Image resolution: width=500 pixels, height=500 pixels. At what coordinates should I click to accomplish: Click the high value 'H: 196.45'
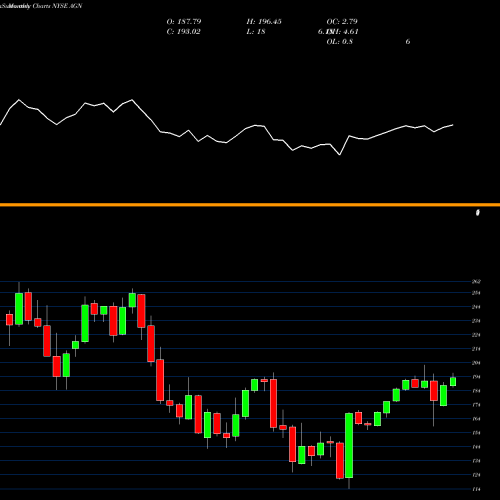(x=264, y=22)
